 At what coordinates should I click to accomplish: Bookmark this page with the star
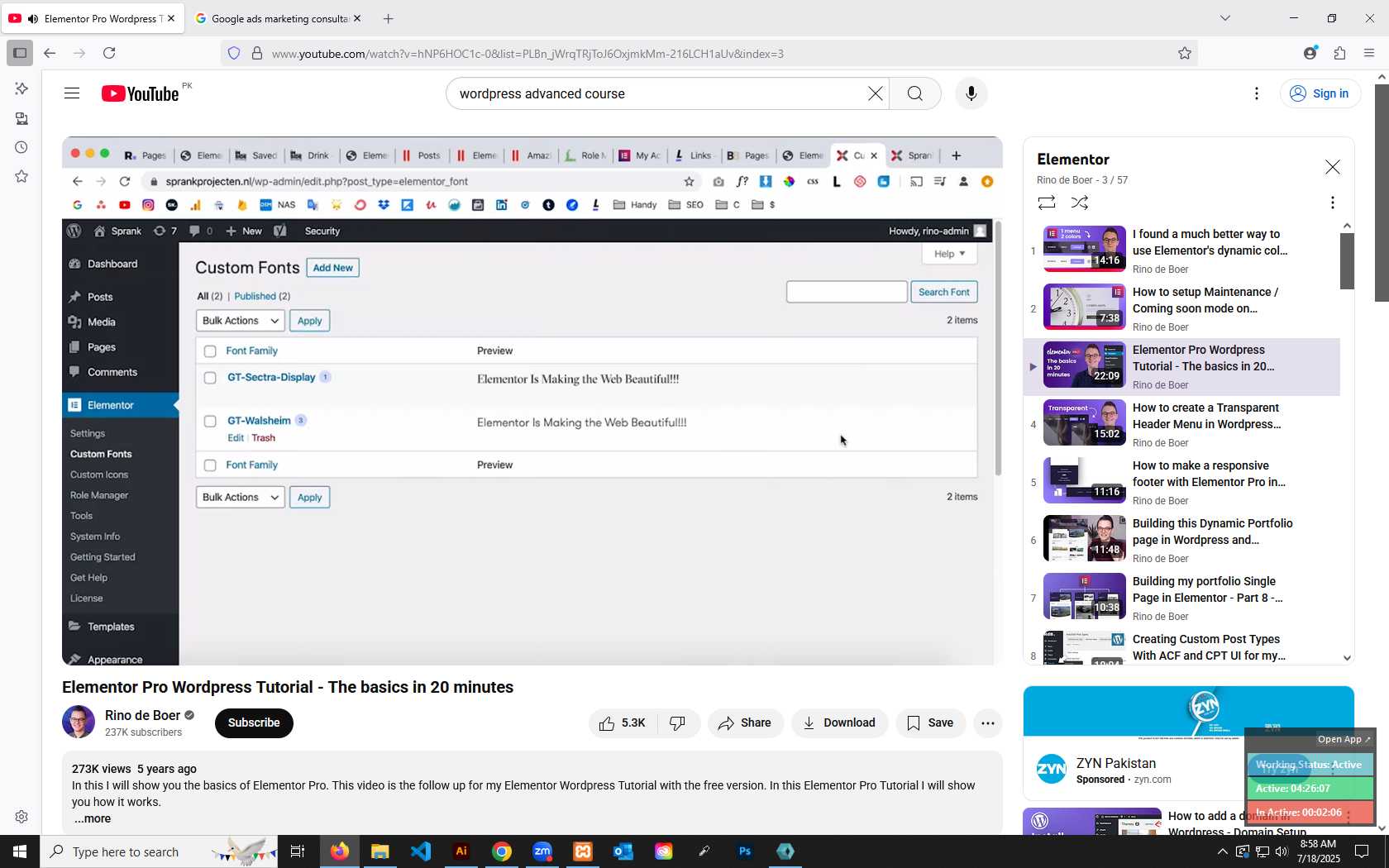click(x=1185, y=54)
